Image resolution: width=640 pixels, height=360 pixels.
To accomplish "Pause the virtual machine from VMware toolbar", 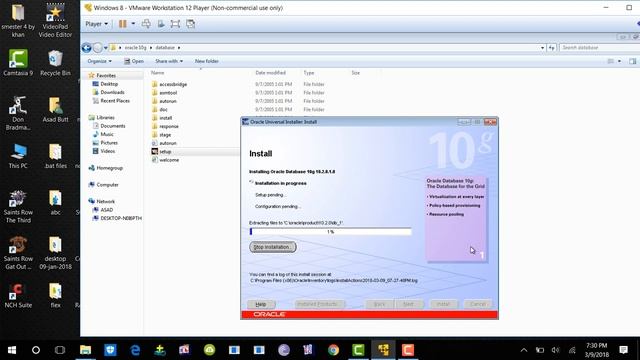I will tap(122, 24).
